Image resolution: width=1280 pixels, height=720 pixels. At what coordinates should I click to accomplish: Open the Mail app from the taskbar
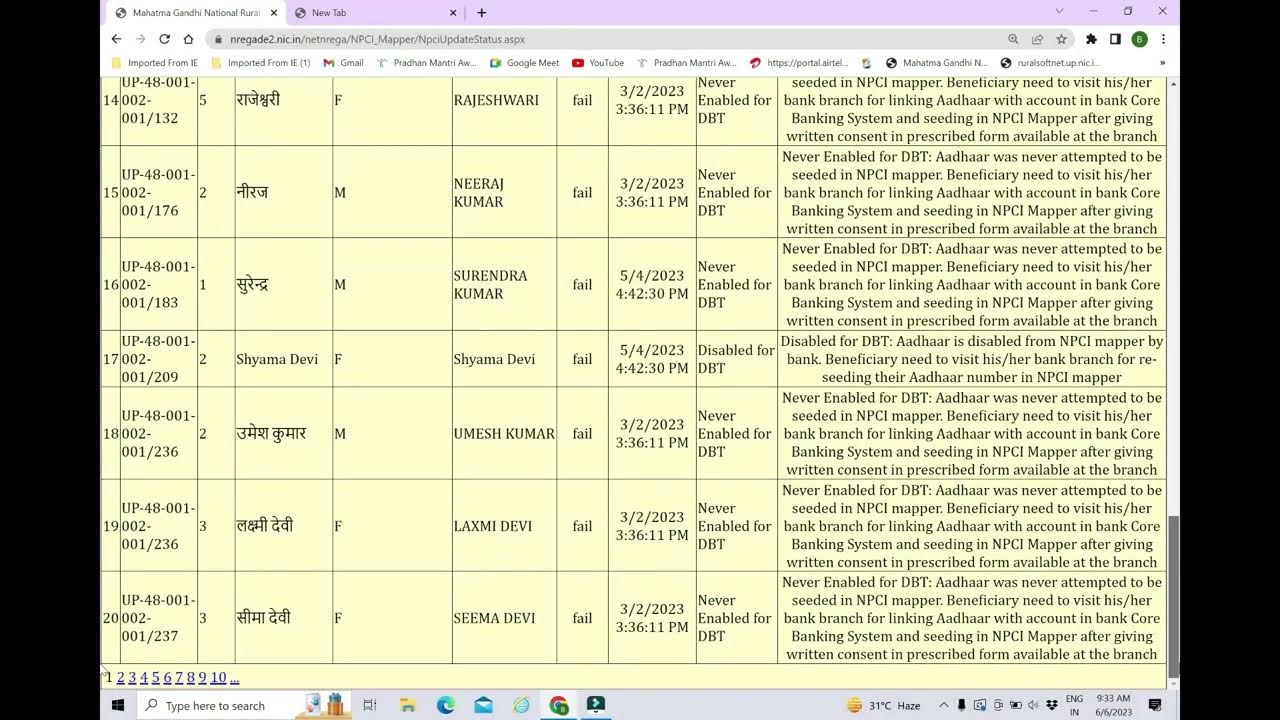click(484, 705)
